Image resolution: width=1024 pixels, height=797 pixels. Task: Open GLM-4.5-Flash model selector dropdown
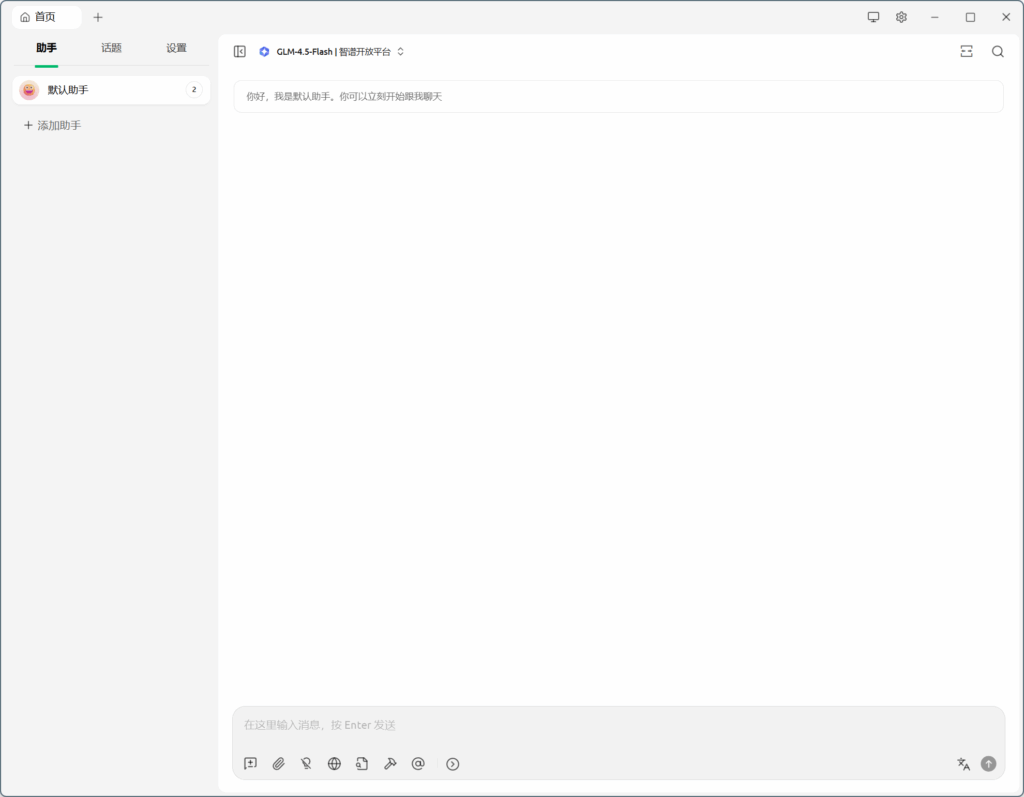(332, 52)
